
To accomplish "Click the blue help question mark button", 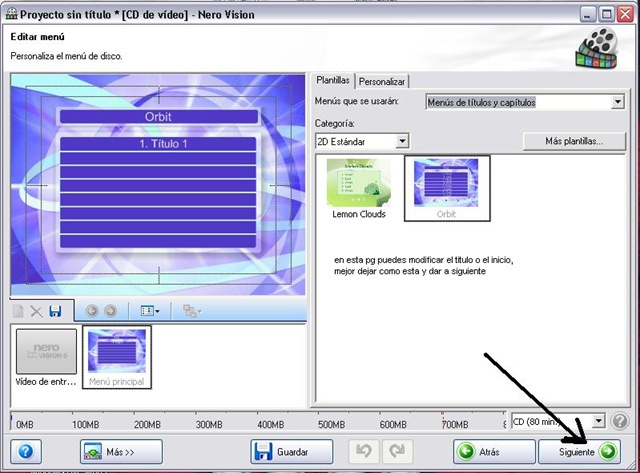I will tap(26, 451).
